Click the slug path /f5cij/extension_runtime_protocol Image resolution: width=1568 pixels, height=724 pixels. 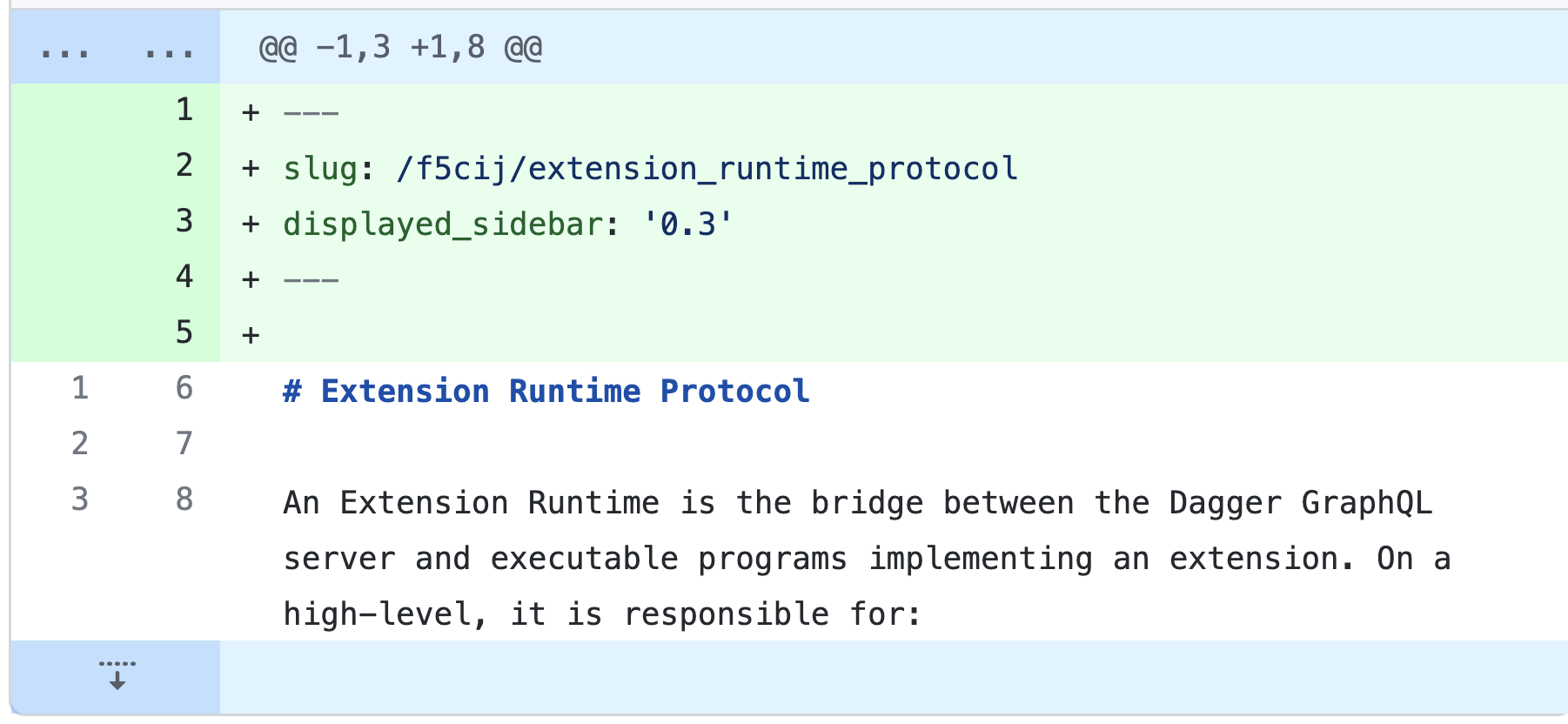[x=707, y=168]
